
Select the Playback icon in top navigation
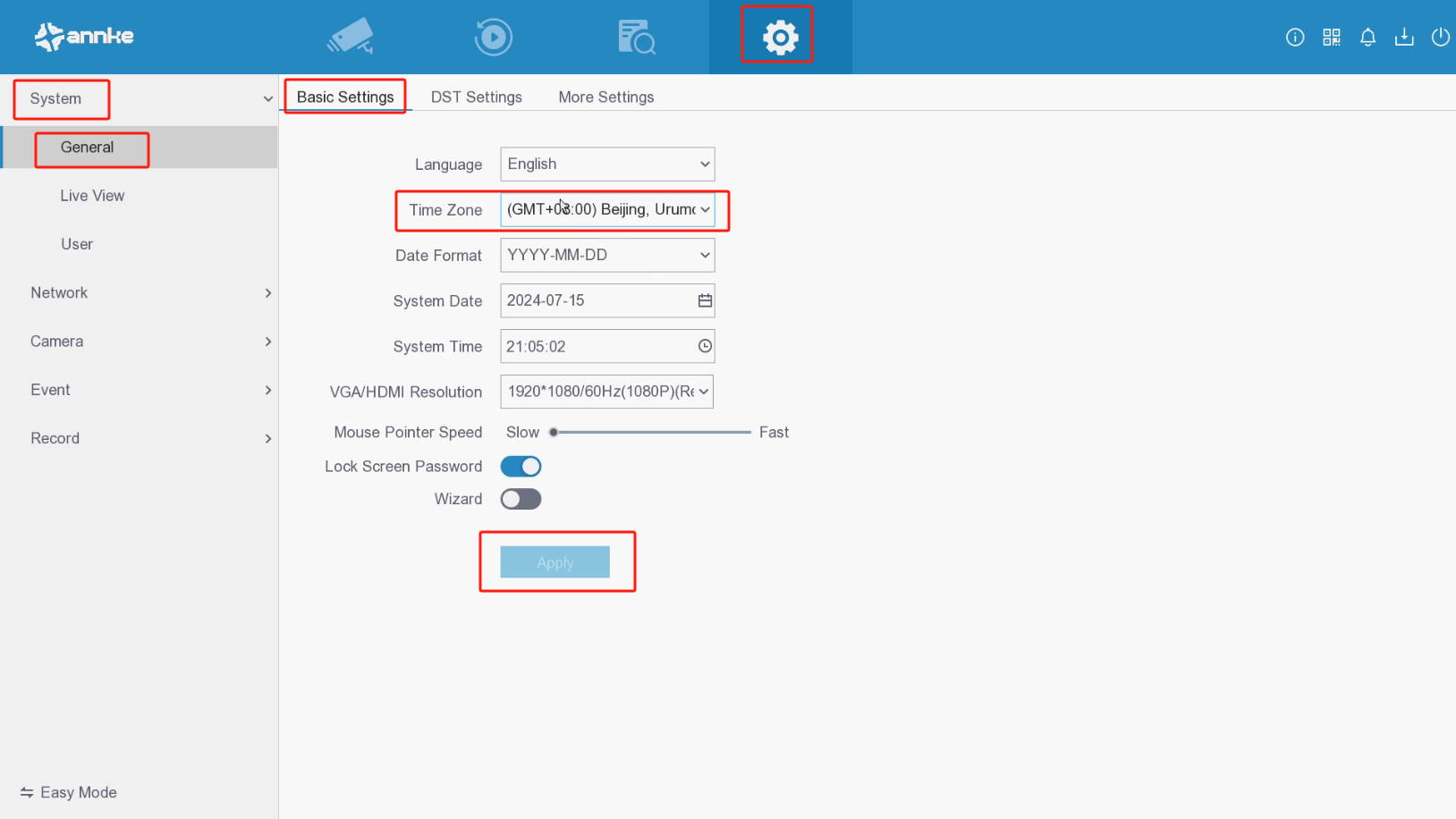tap(493, 37)
